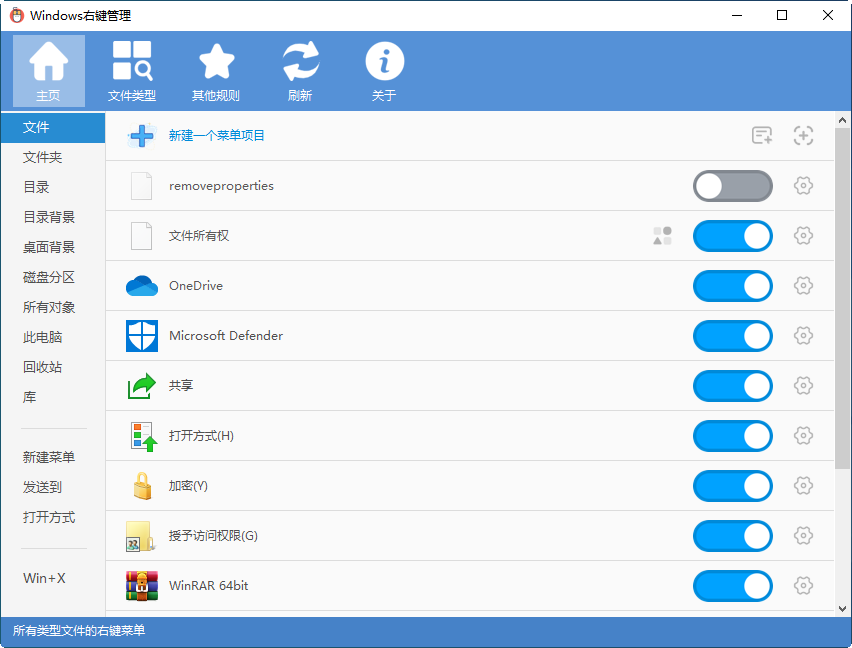Click the vertical scrollbar thumb
Screen dimensions: 852x648
tap(842, 298)
